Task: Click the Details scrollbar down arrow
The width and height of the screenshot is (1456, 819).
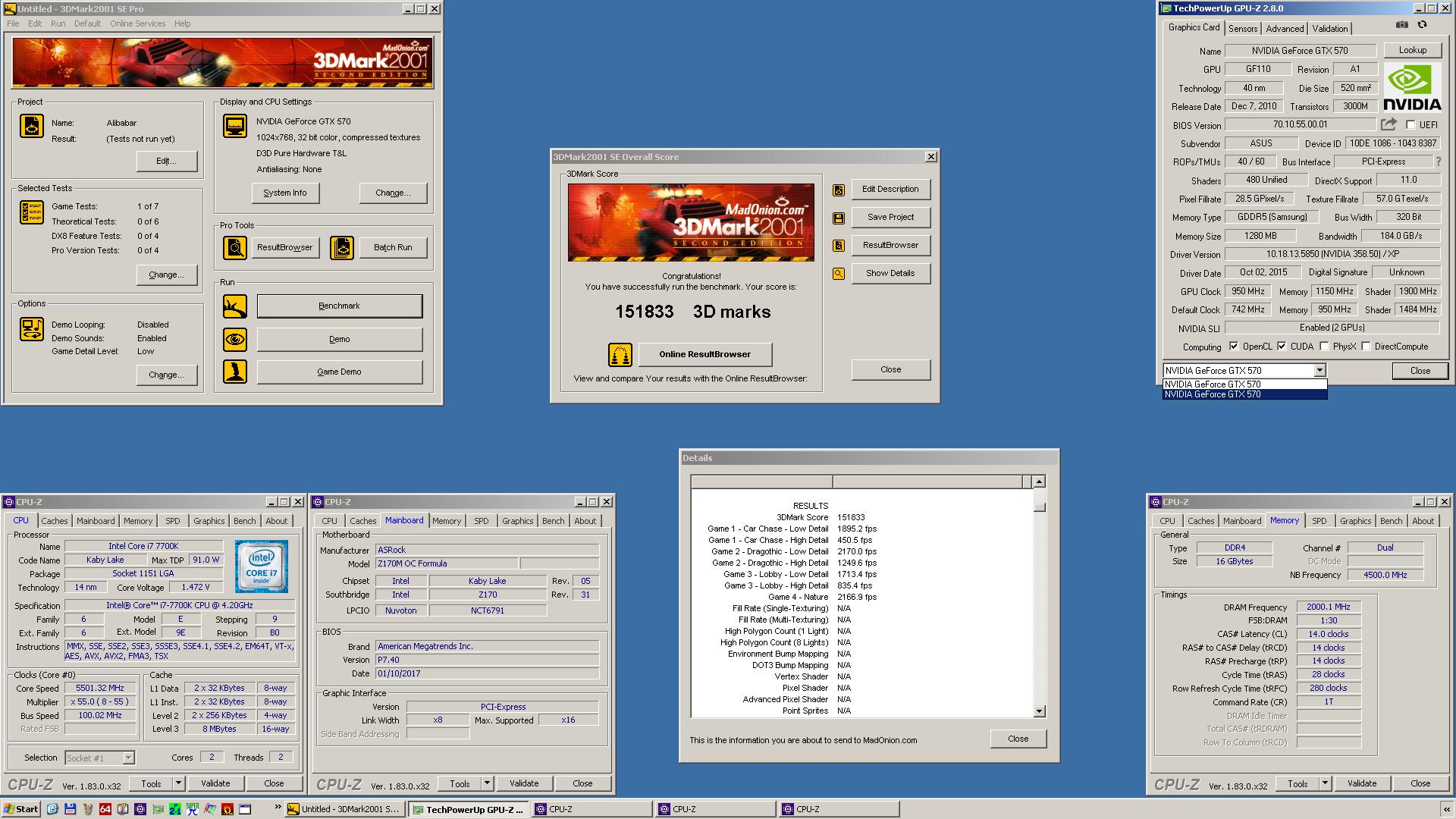Action: point(1039,711)
